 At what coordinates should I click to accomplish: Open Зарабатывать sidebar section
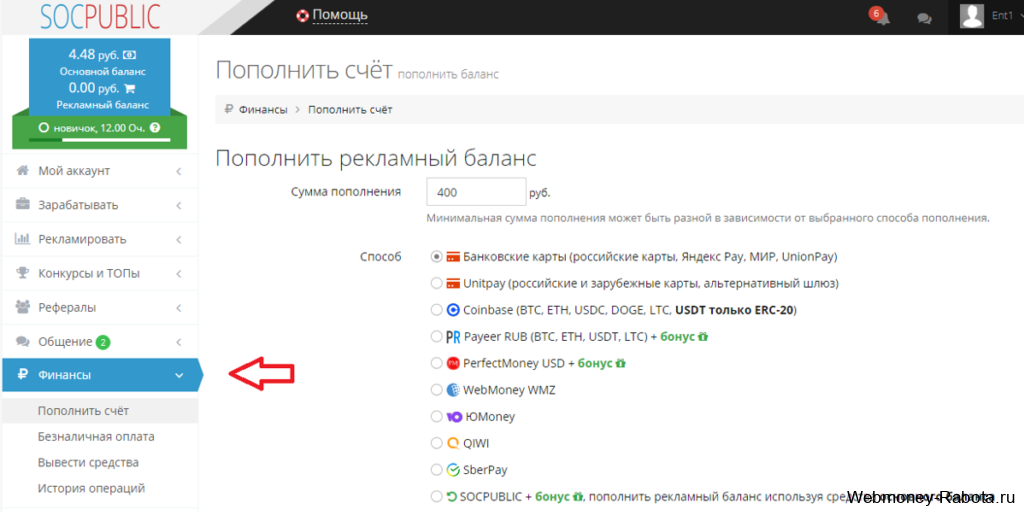tap(100, 205)
